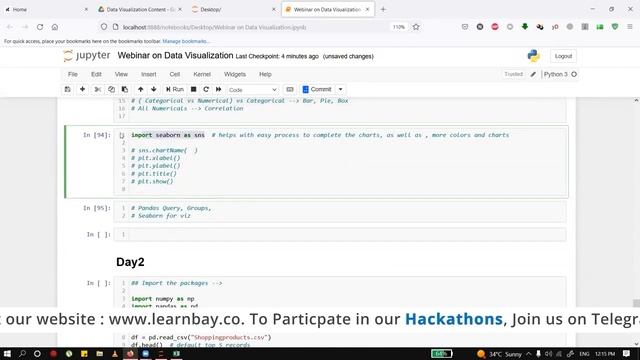Open the browser hamburger menu

tap(630, 27)
